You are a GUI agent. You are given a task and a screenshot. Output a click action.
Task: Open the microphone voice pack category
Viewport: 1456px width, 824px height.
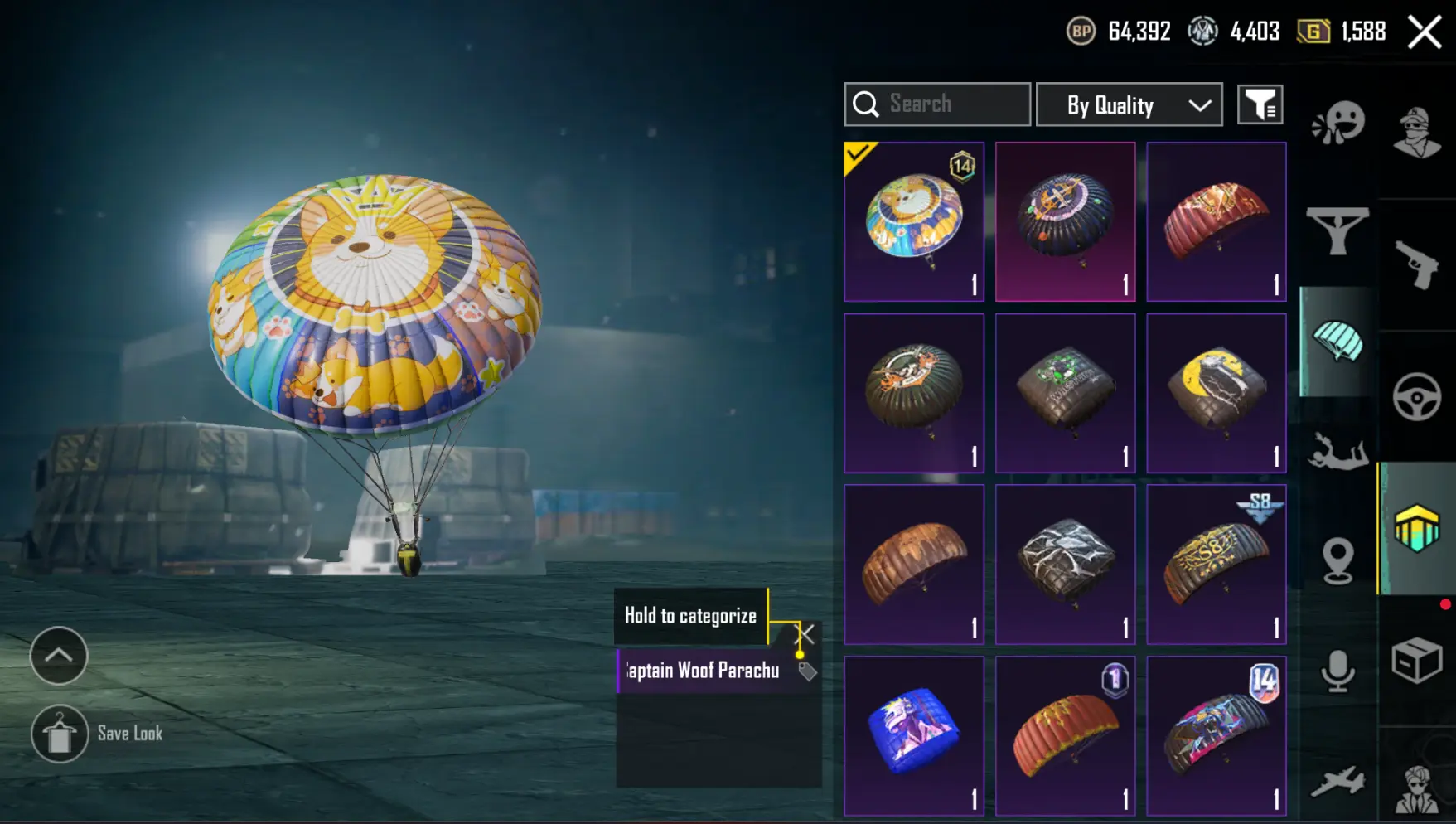coord(1337,671)
